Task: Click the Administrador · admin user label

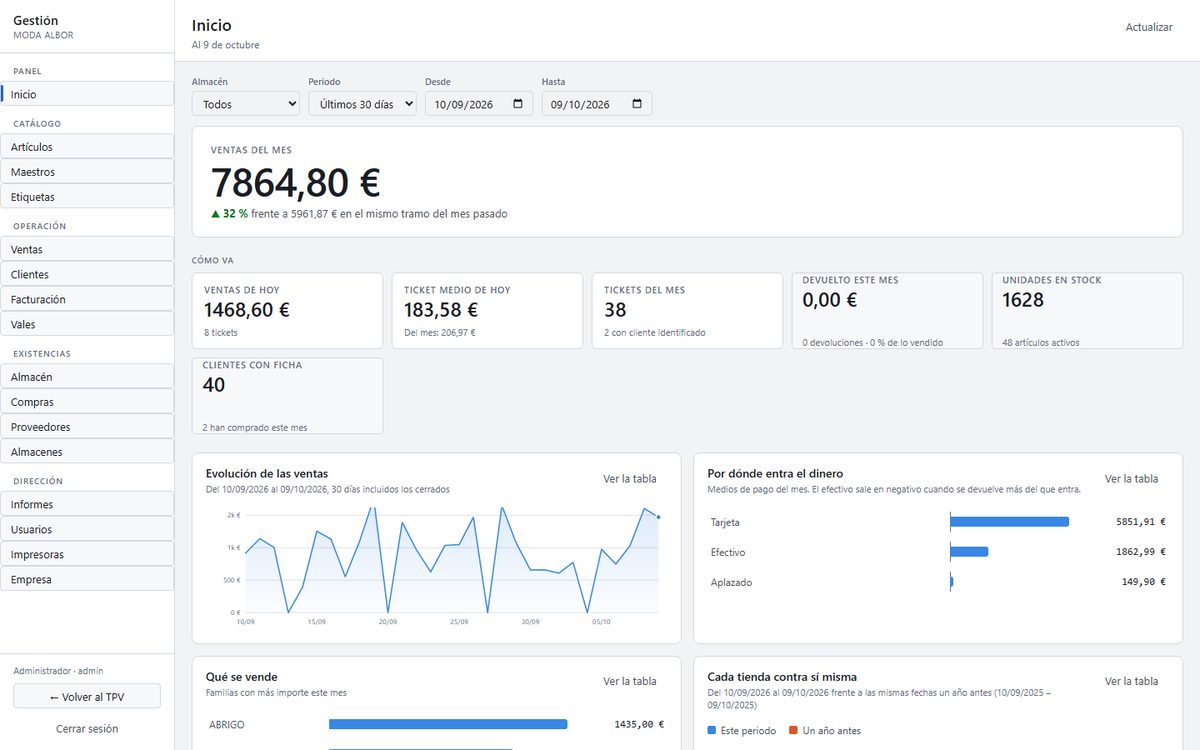Action: pyautogui.click(x=58, y=671)
